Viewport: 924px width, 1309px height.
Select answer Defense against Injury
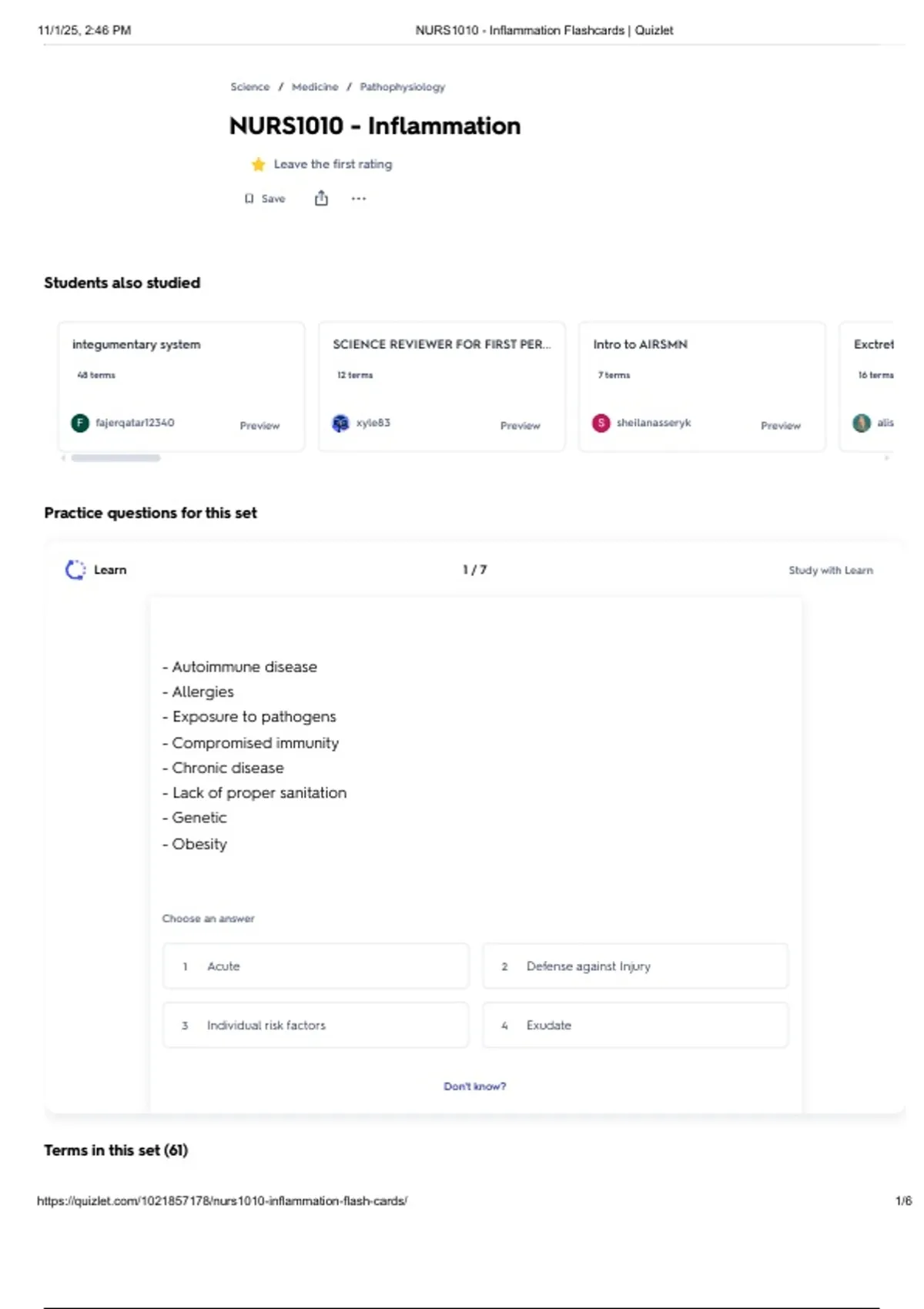pyautogui.click(x=635, y=966)
